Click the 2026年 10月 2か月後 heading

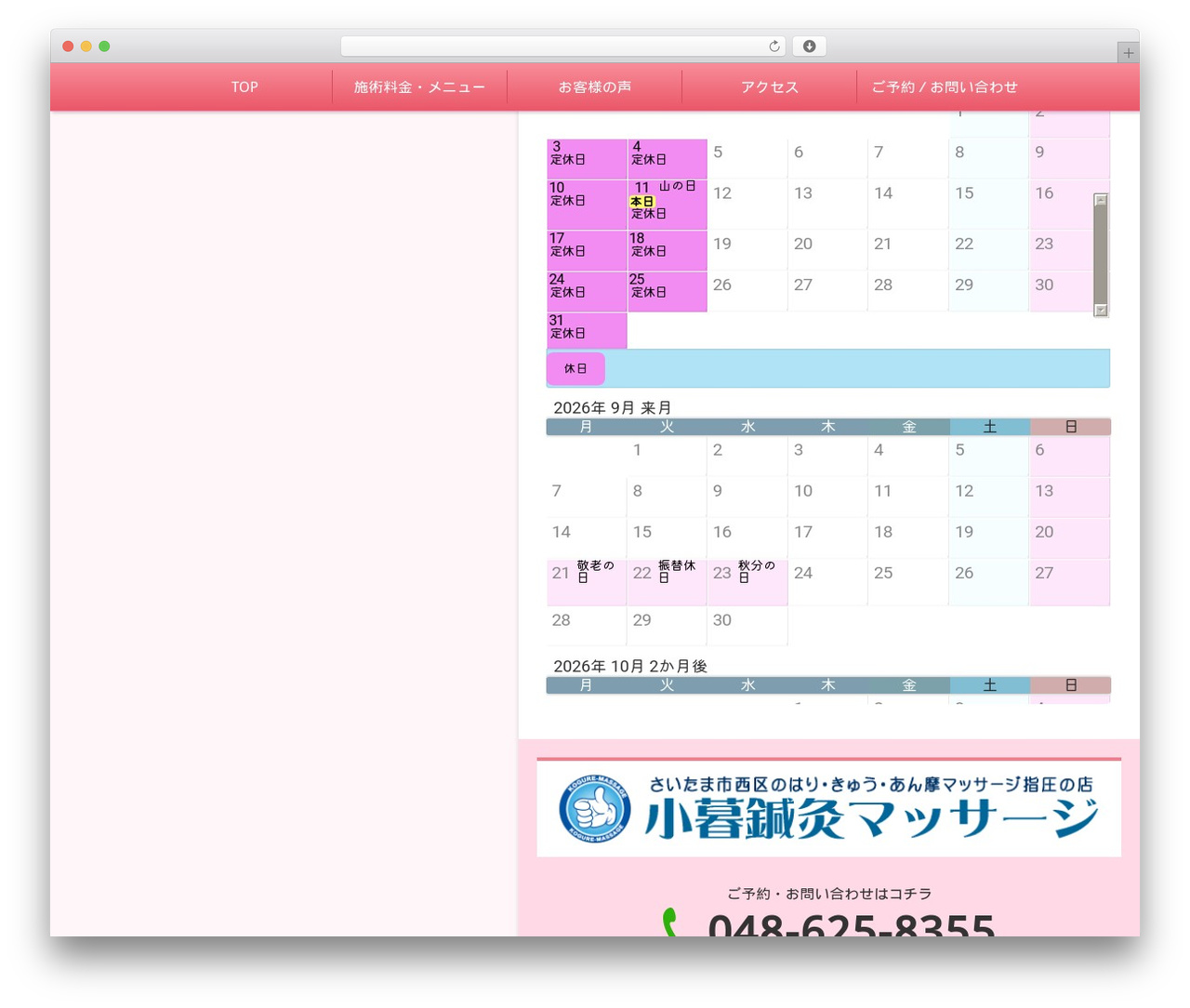(x=630, y=666)
